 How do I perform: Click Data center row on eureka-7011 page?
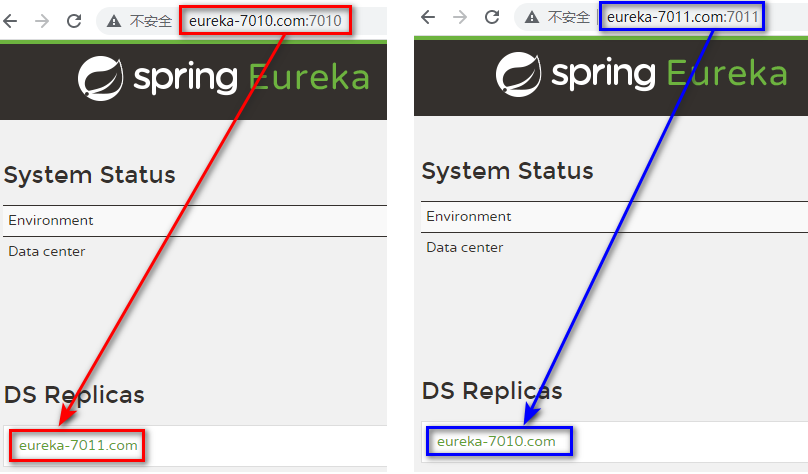coord(614,248)
